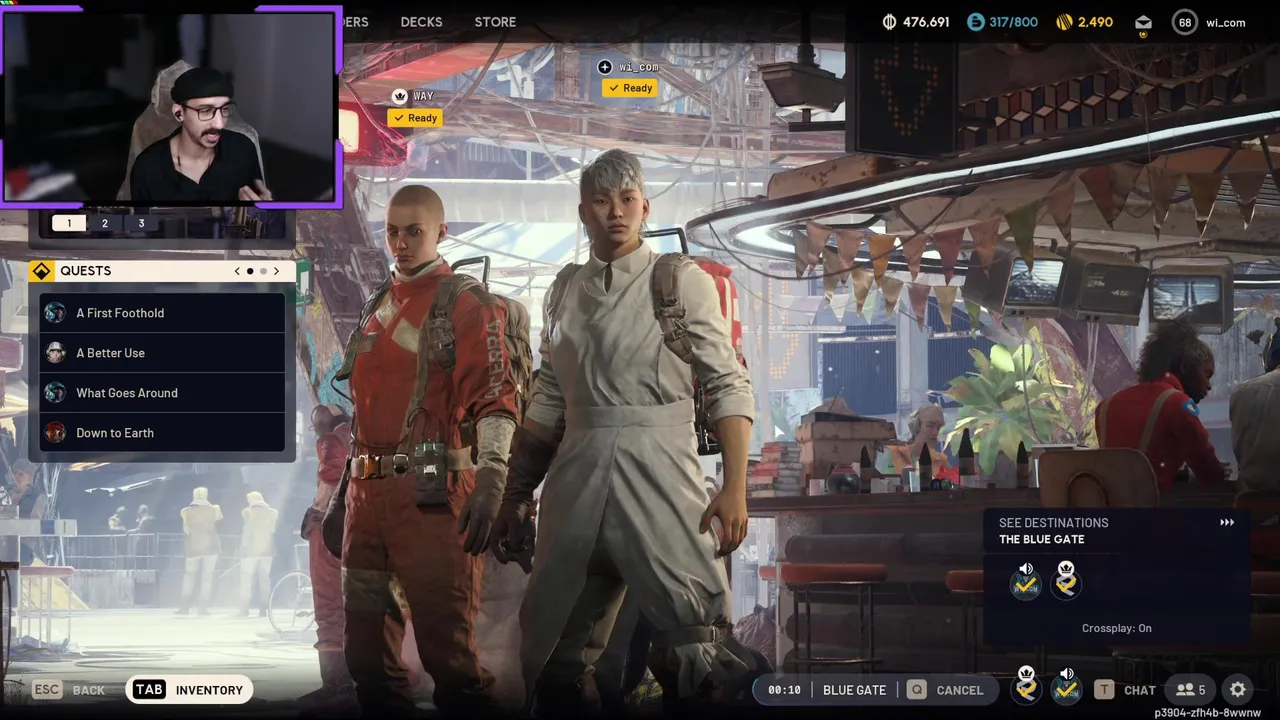Screen dimensions: 1280x720
Task: Click the streamer webcam overlay
Action: [171, 105]
